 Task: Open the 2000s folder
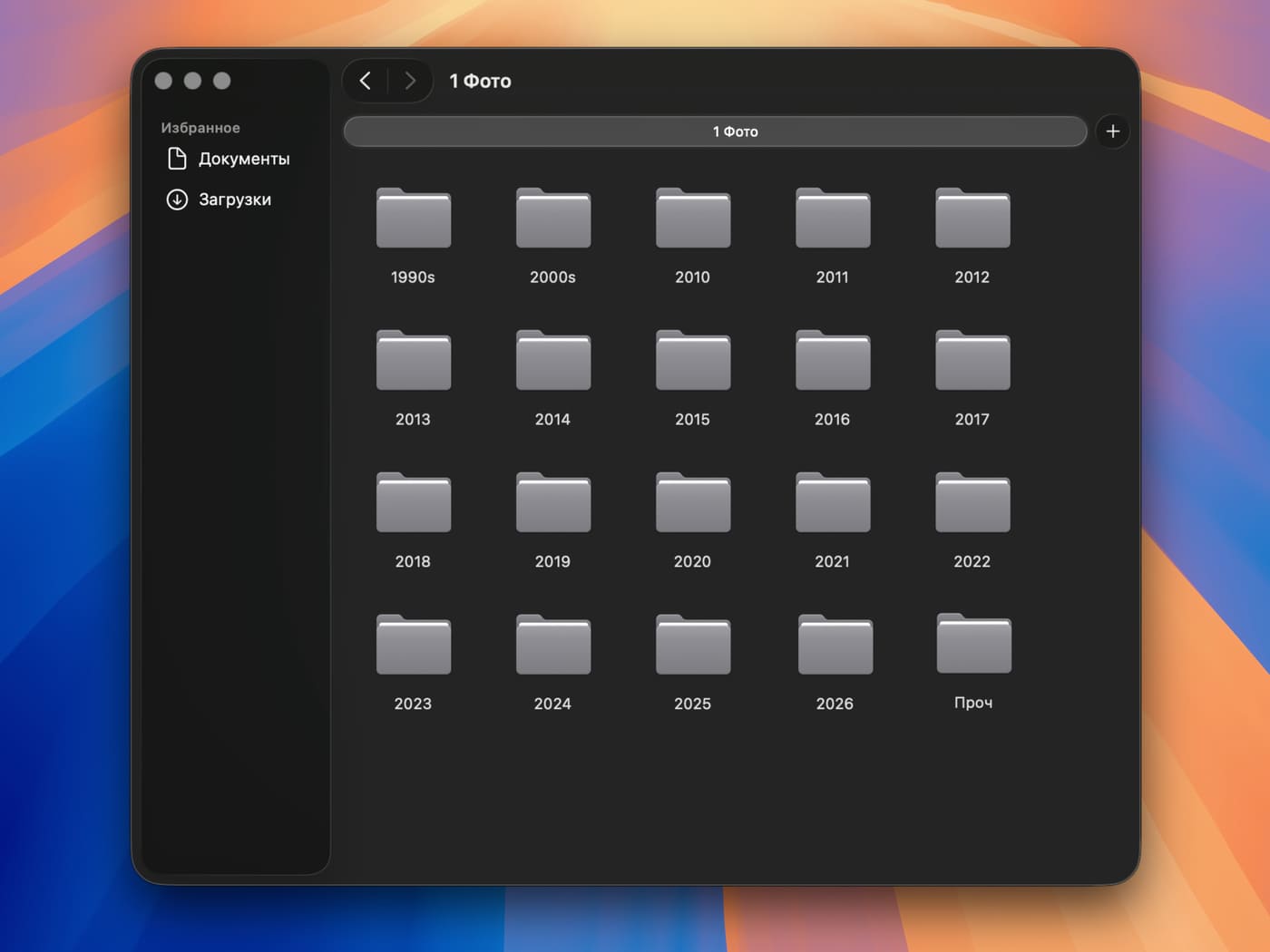click(552, 219)
